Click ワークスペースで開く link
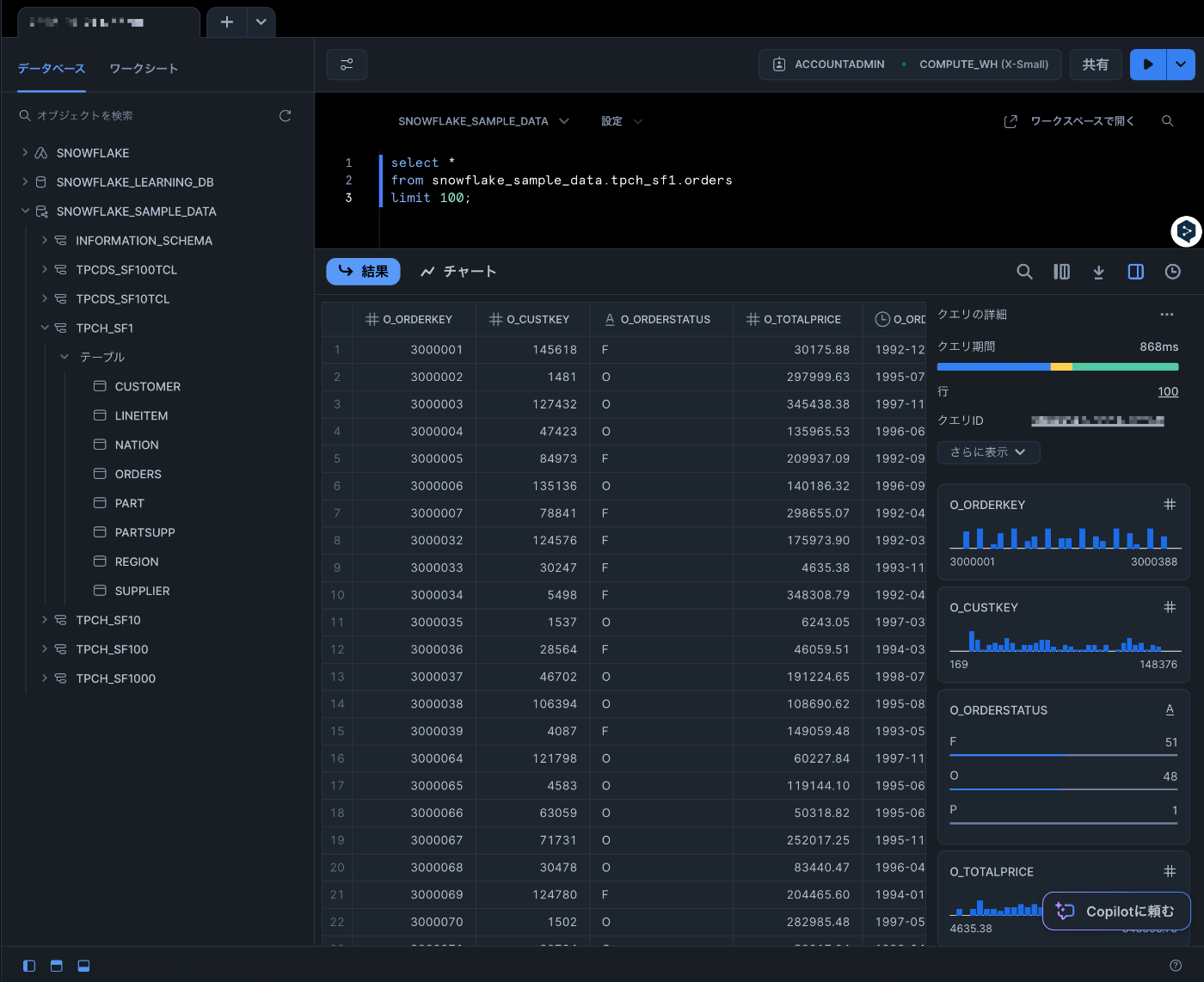Viewport: 1204px width, 982px height. point(1070,121)
